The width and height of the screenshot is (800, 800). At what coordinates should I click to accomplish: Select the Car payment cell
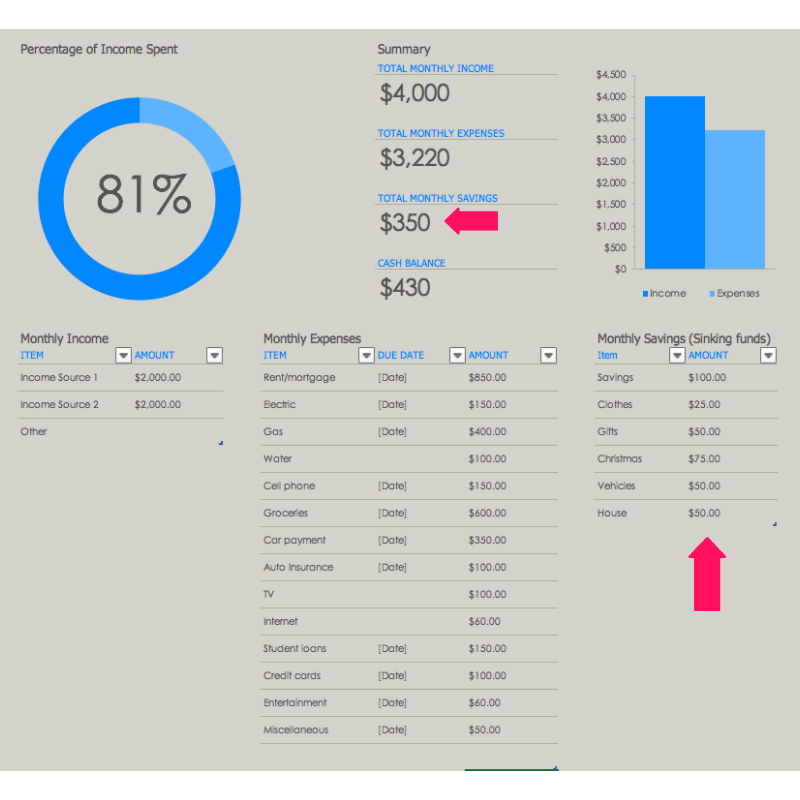(x=294, y=540)
